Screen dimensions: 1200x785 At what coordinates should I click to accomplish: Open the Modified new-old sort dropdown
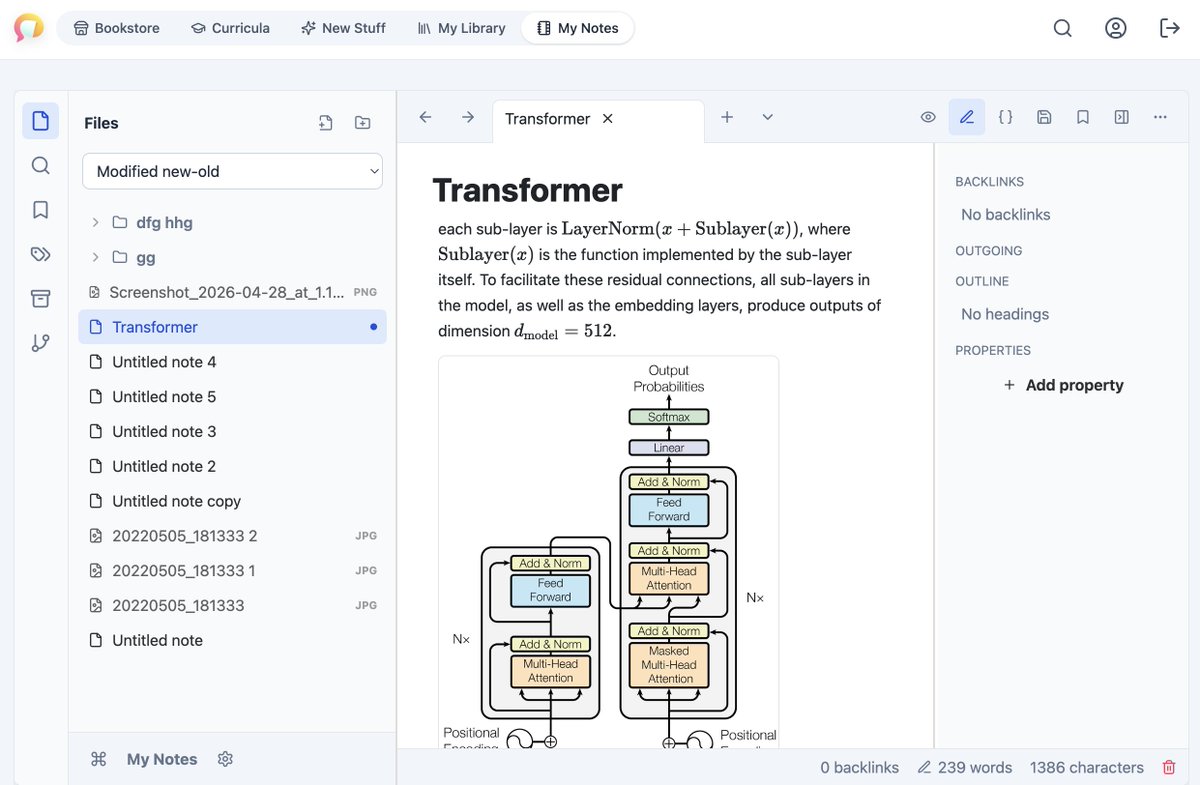point(232,171)
